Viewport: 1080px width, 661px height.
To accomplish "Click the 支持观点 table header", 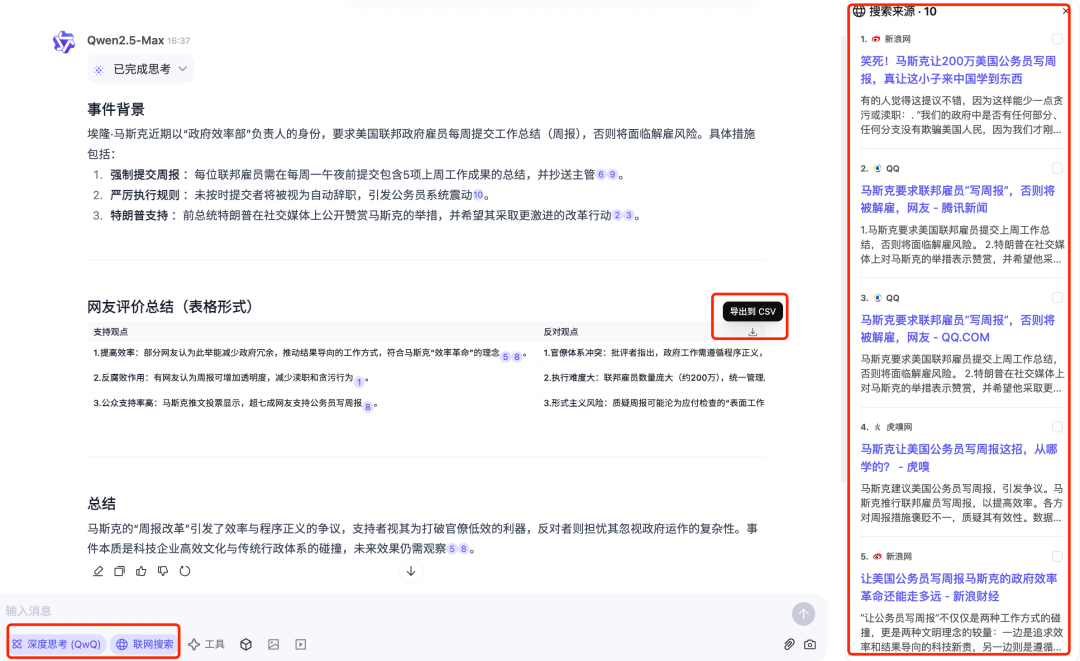I will pyautogui.click(x=111, y=332).
